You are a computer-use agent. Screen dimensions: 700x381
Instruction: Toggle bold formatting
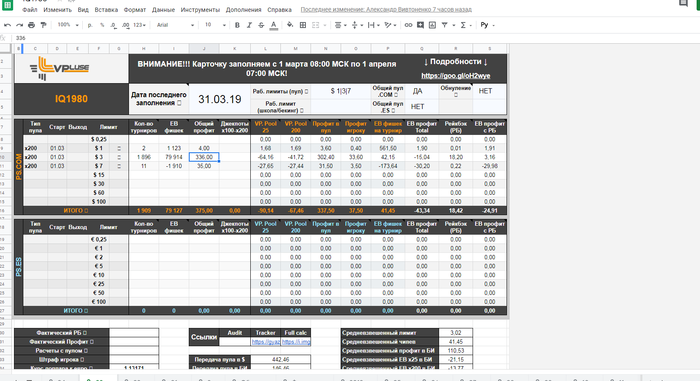pos(237,25)
